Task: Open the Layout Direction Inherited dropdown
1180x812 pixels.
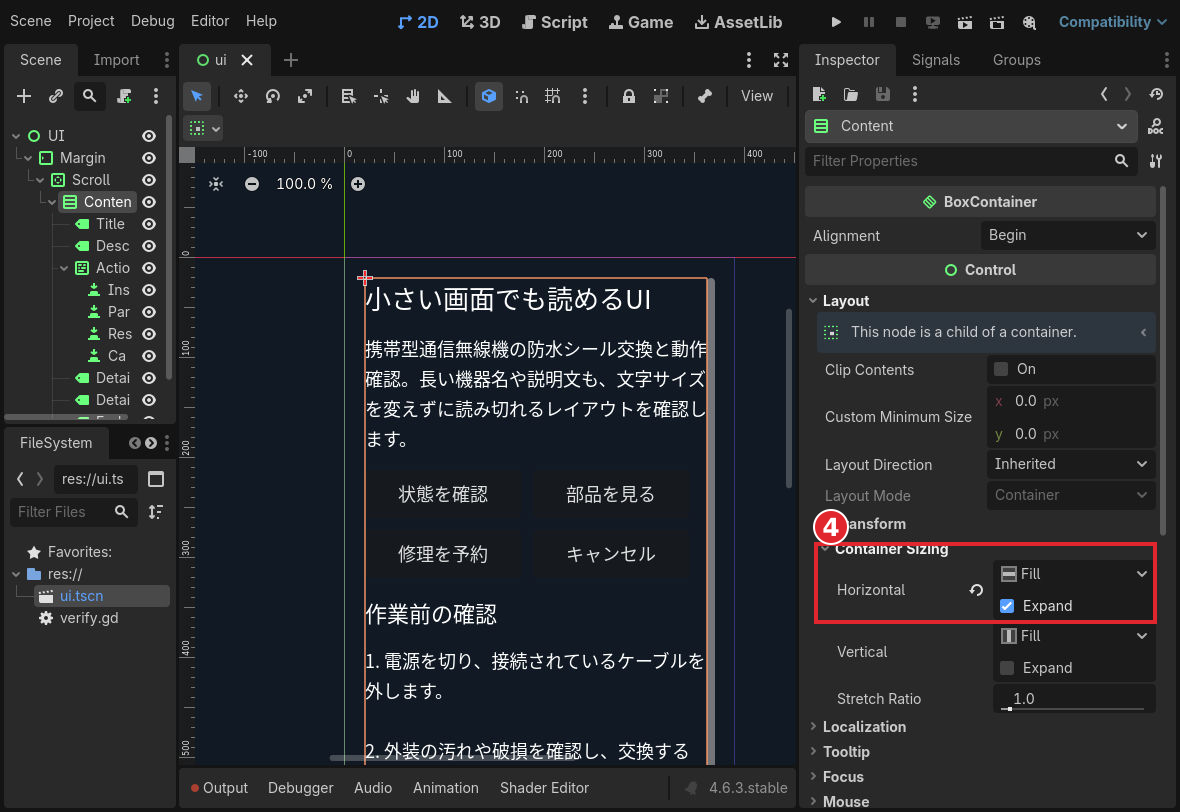Action: tap(1071, 464)
